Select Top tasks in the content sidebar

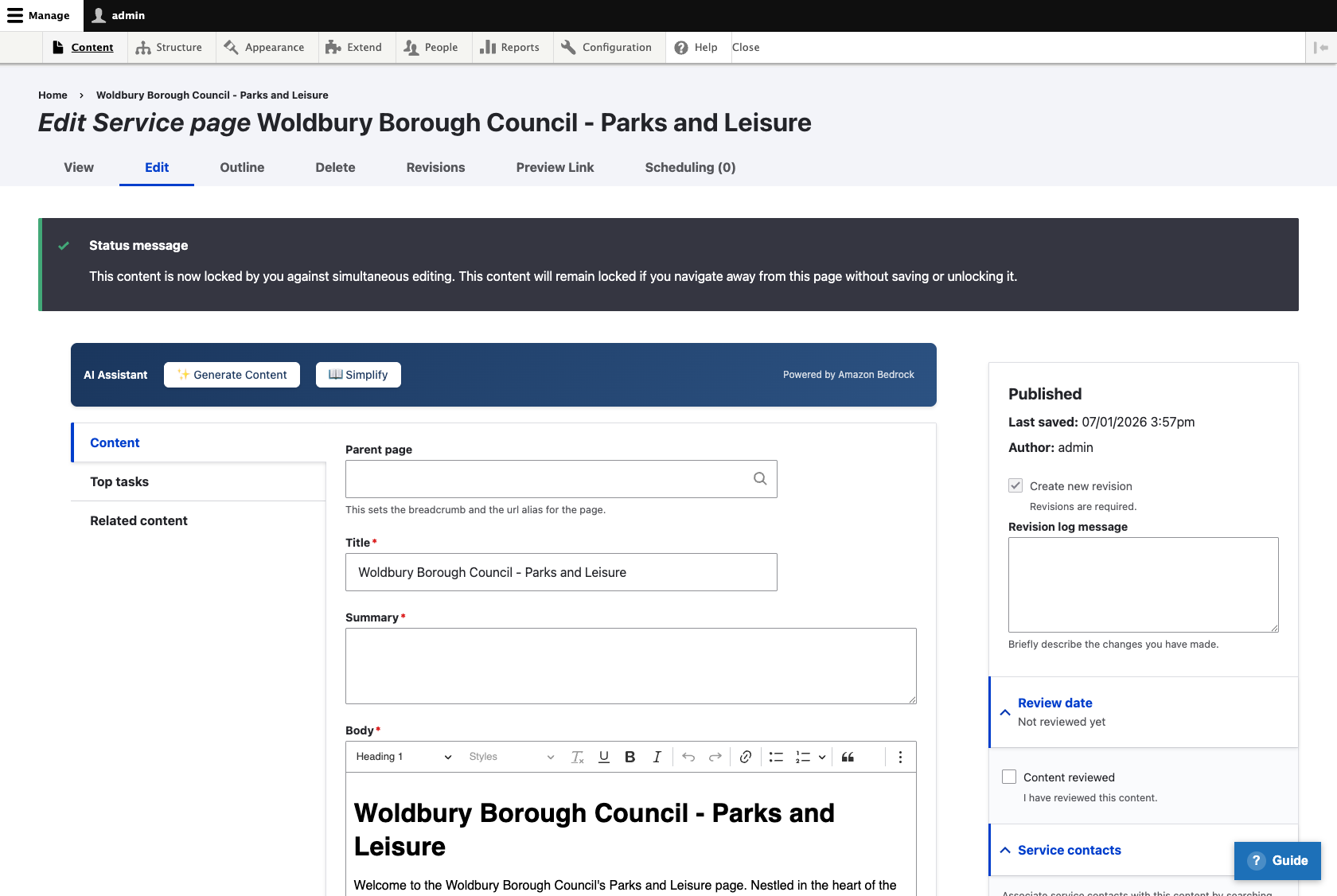(x=119, y=481)
